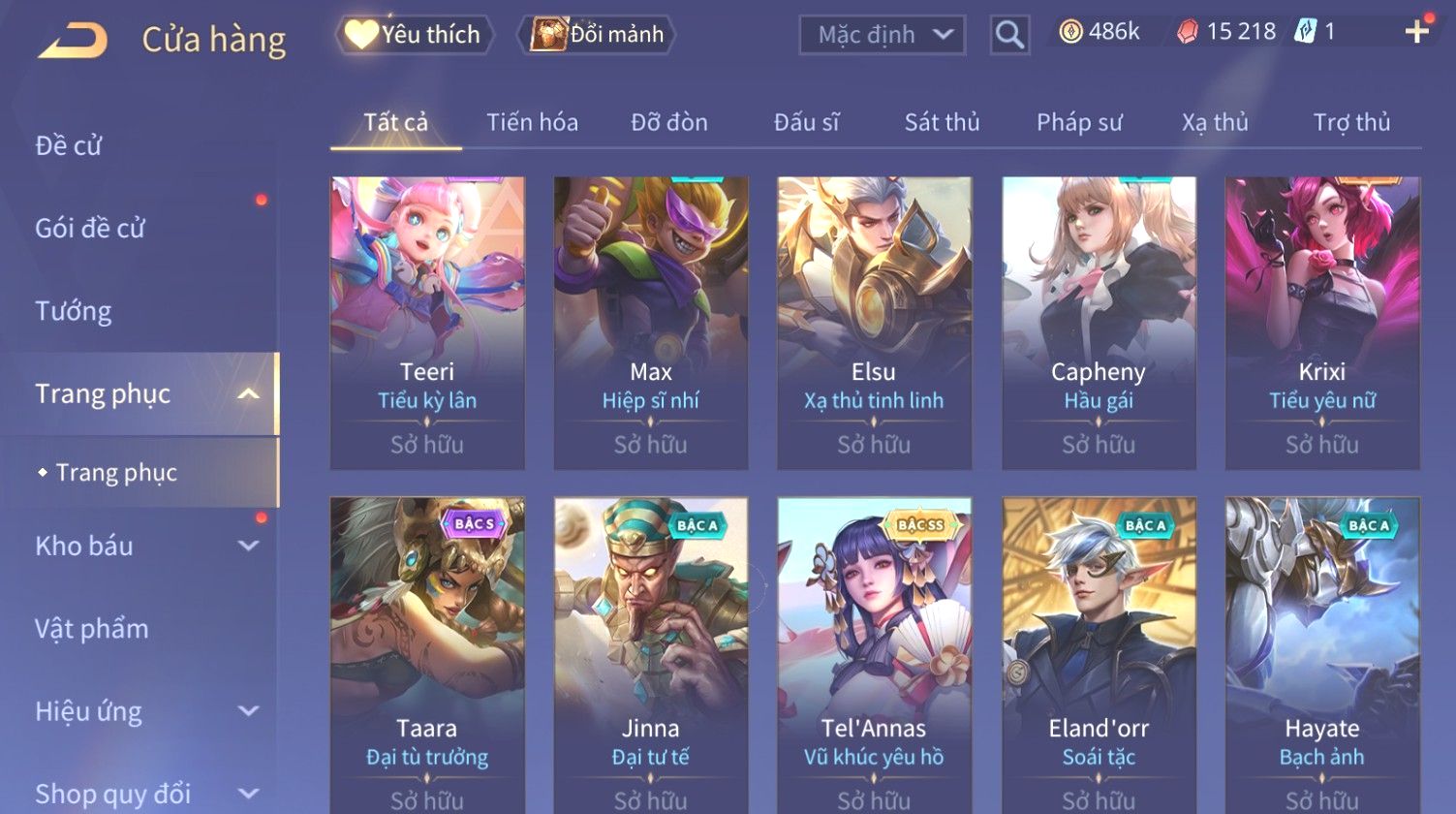Tap the red ruby currency icon

pyautogui.click(x=1188, y=33)
